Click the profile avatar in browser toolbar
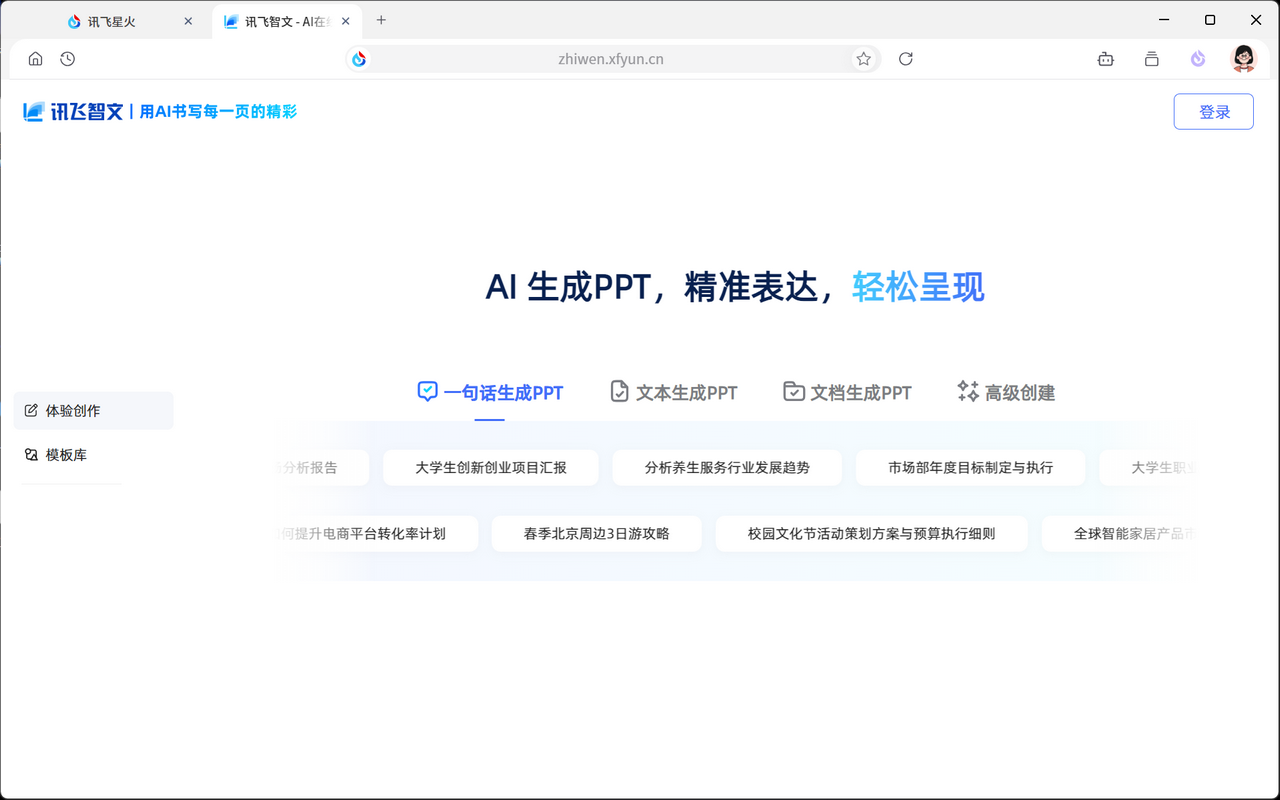The width and height of the screenshot is (1280, 800). [1242, 59]
